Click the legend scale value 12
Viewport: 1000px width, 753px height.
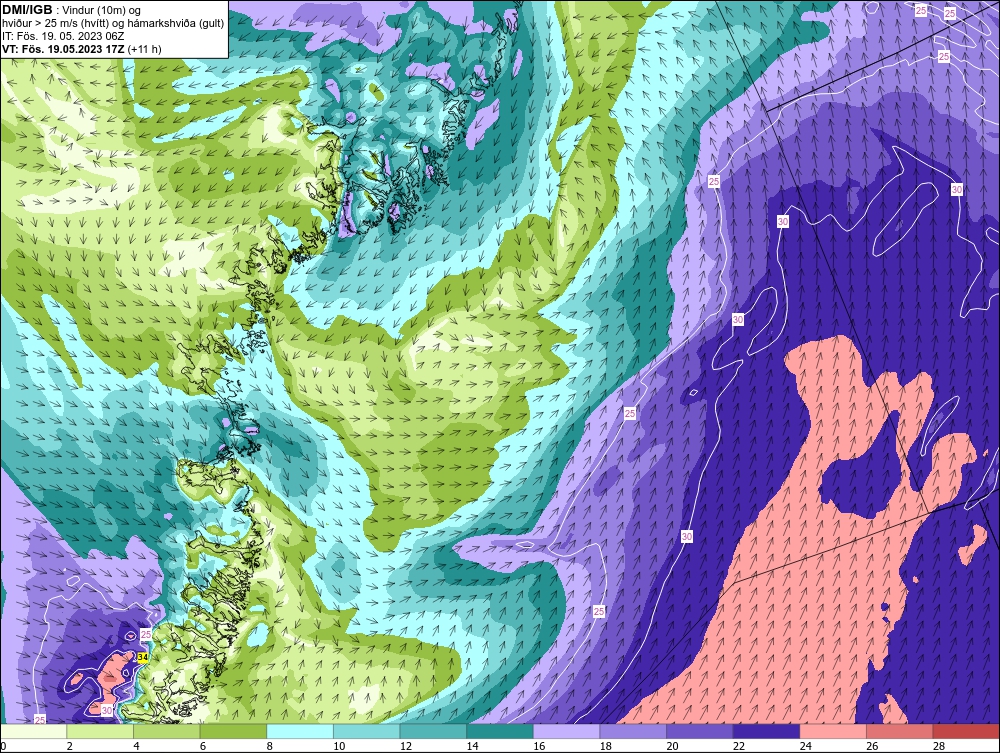406,746
